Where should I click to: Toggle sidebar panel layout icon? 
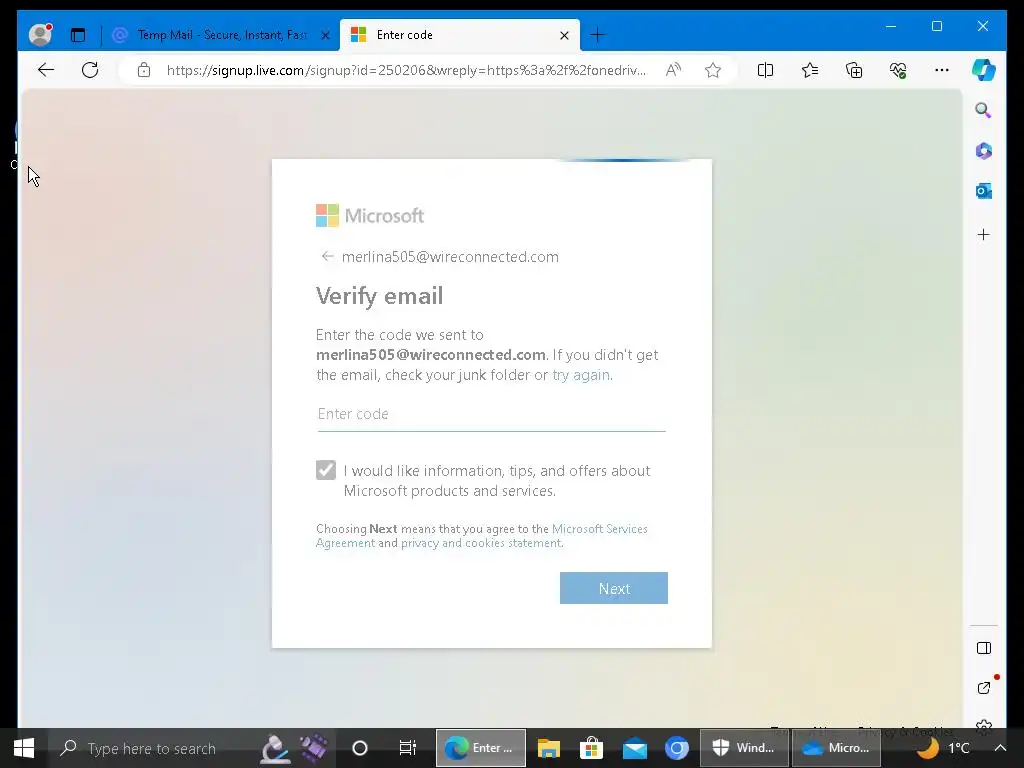point(984,648)
